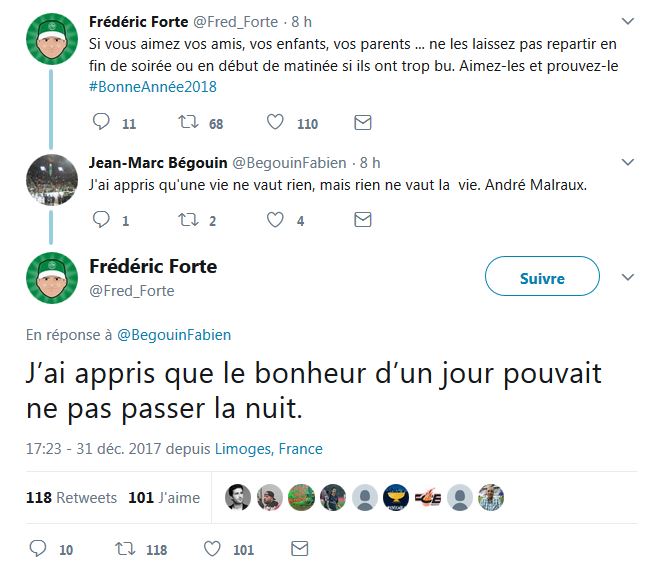The image size is (667, 585).
Task: Open the @BegouinFabien mention link
Action: pyautogui.click(x=173, y=335)
